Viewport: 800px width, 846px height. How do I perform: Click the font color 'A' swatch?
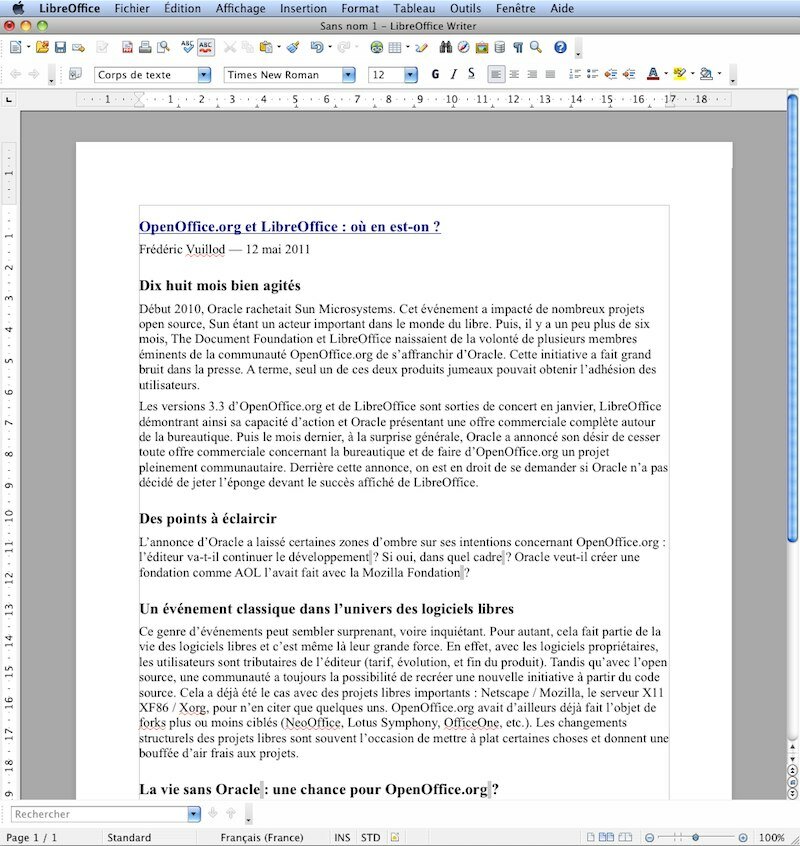[x=653, y=74]
